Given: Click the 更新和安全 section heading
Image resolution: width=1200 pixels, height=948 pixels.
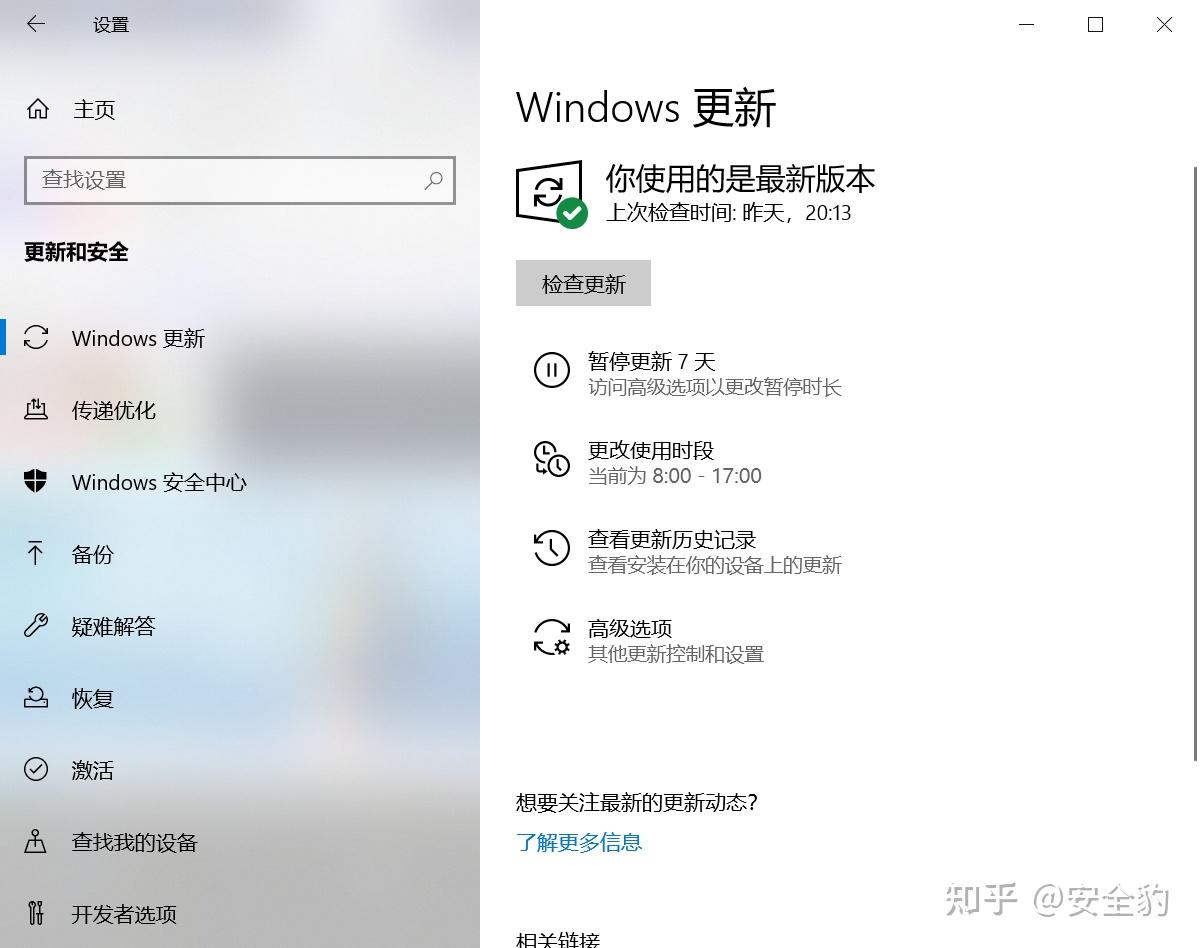Looking at the screenshot, I should [x=76, y=252].
